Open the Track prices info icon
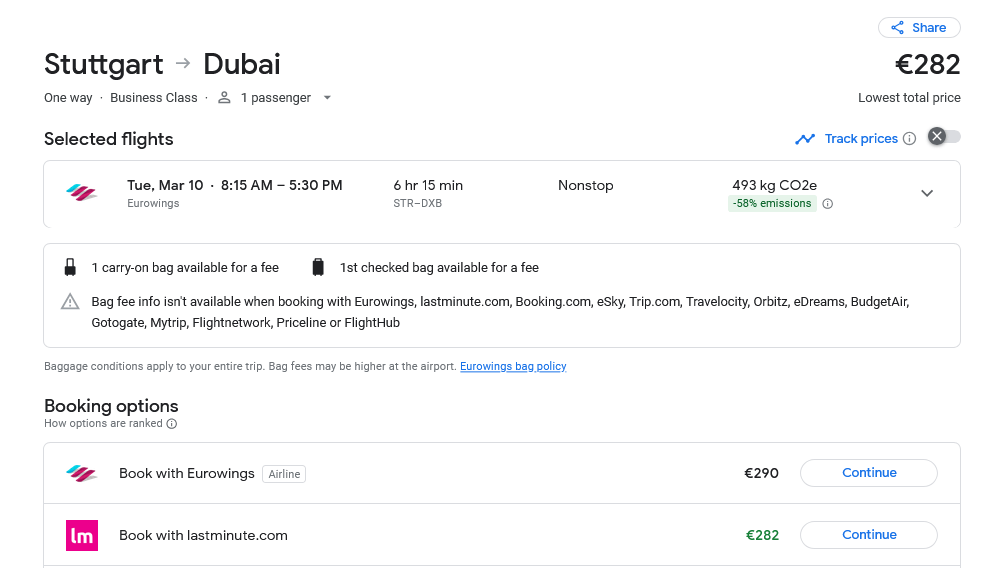This screenshot has width=981, height=568. tap(910, 139)
